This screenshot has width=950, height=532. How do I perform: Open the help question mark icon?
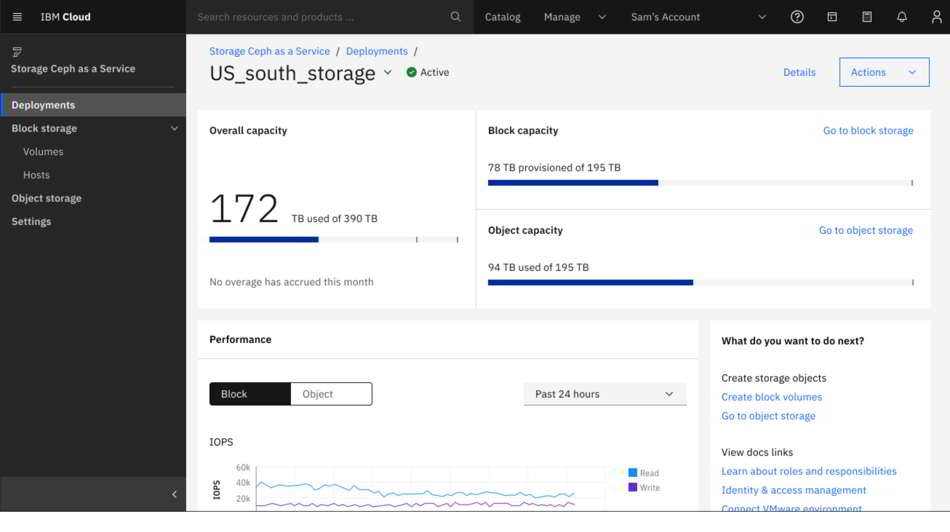(x=797, y=17)
